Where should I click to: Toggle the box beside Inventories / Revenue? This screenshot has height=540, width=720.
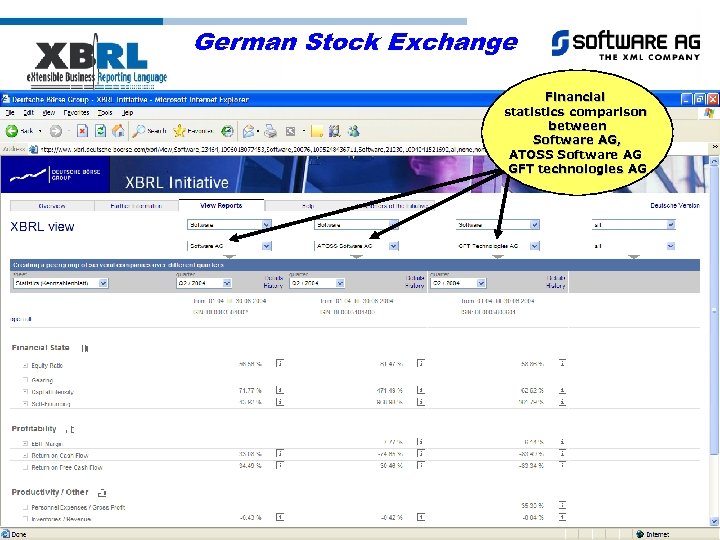26,519
